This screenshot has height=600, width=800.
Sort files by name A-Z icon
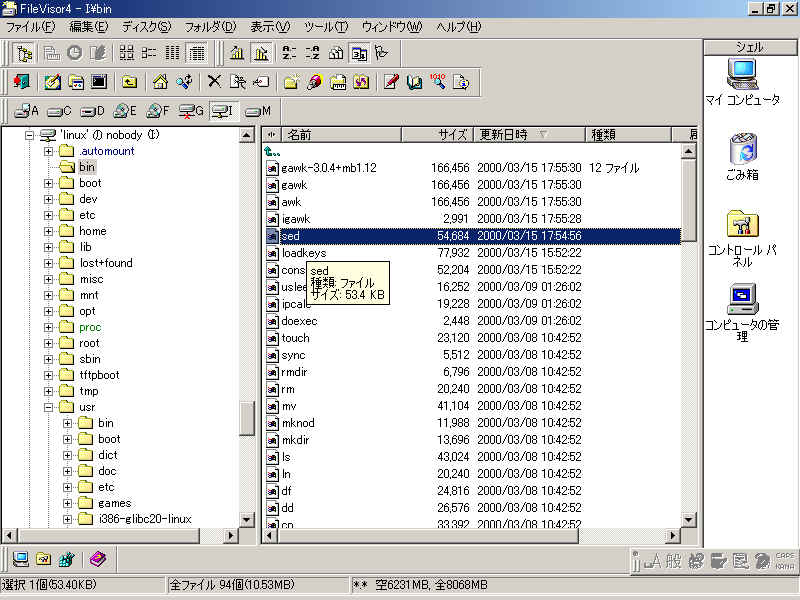tap(289, 53)
